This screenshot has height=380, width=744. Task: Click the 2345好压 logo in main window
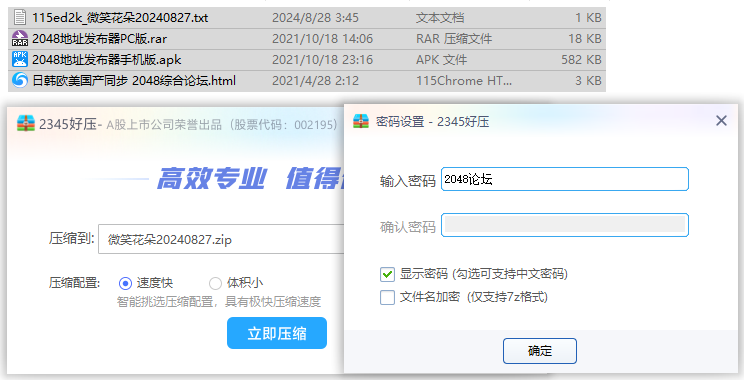pos(26,124)
